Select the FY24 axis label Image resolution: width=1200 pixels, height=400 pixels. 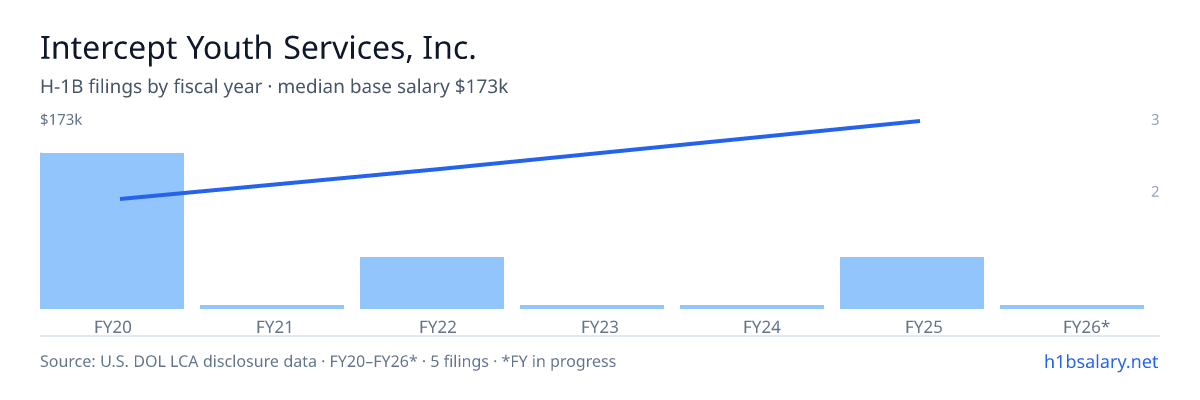click(752, 326)
